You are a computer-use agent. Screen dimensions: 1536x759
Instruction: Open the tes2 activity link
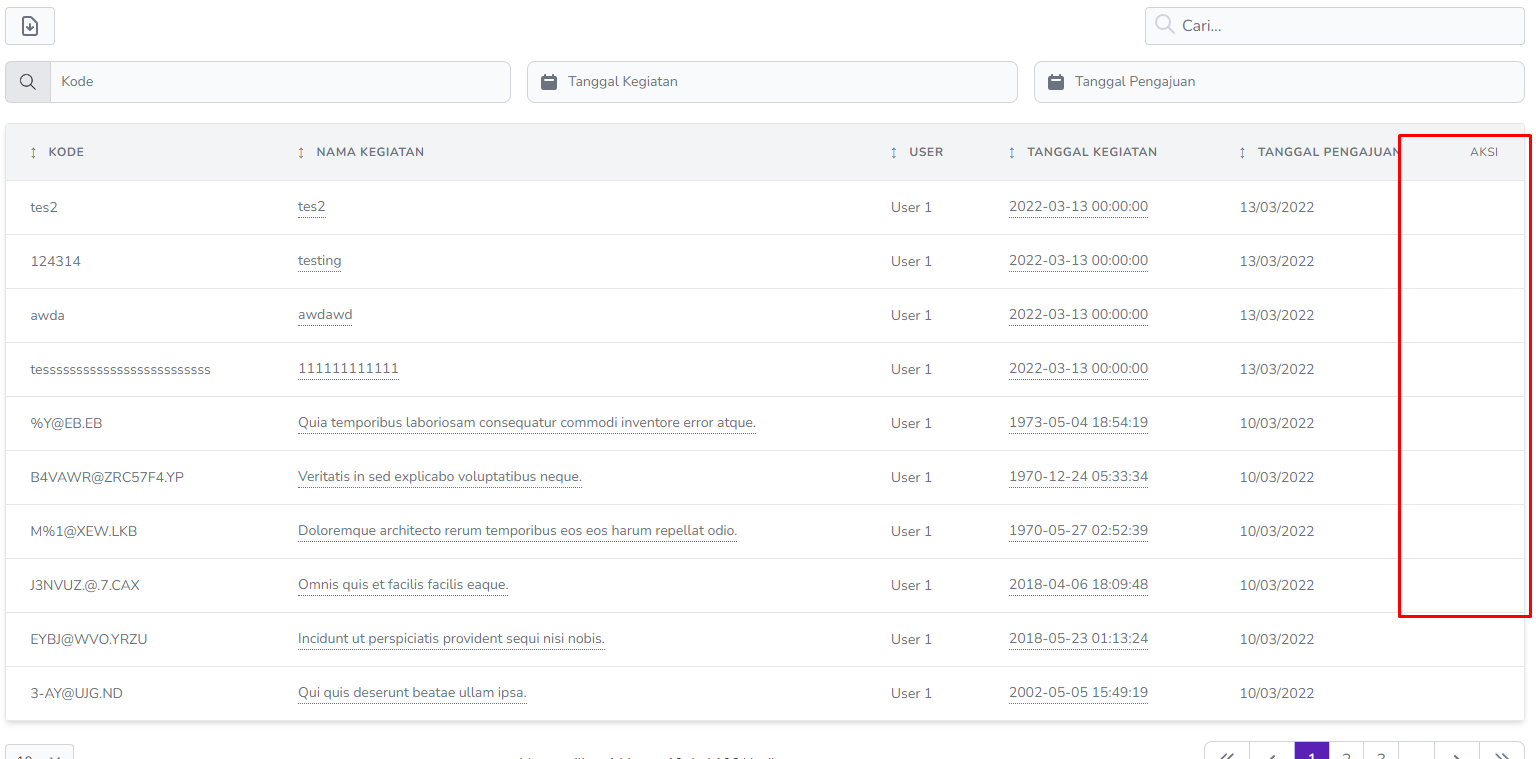[x=311, y=207]
